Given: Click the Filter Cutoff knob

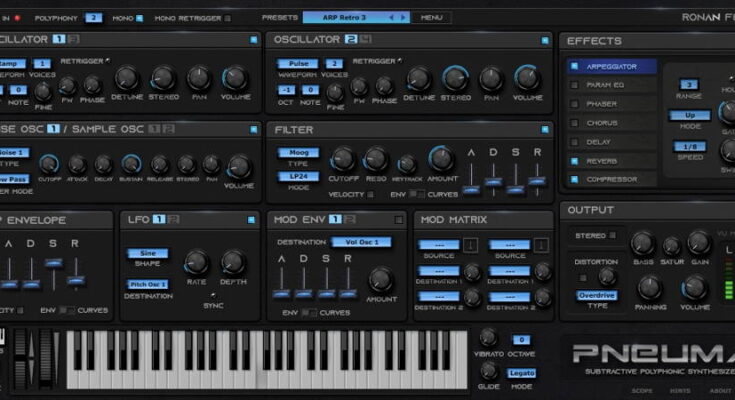Looking at the screenshot, I should point(343,158).
